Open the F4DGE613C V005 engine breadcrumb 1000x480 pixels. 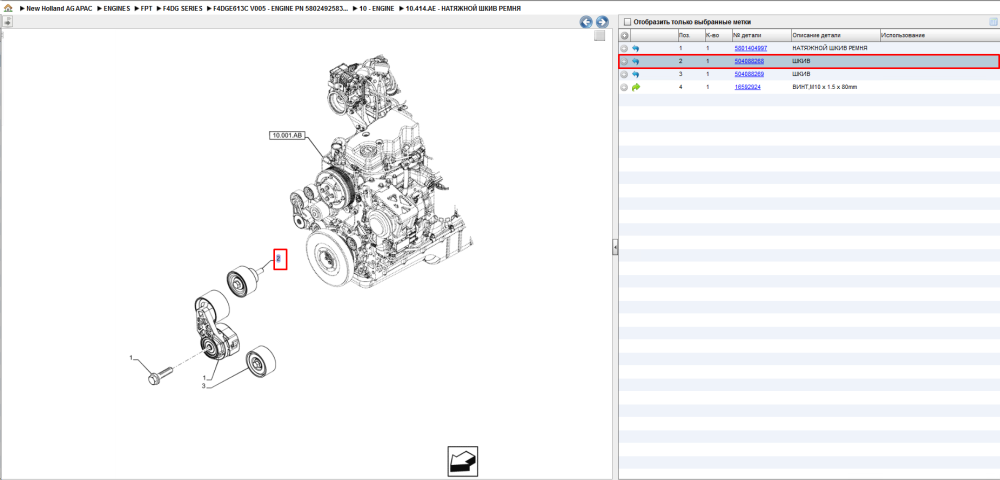[281, 9]
